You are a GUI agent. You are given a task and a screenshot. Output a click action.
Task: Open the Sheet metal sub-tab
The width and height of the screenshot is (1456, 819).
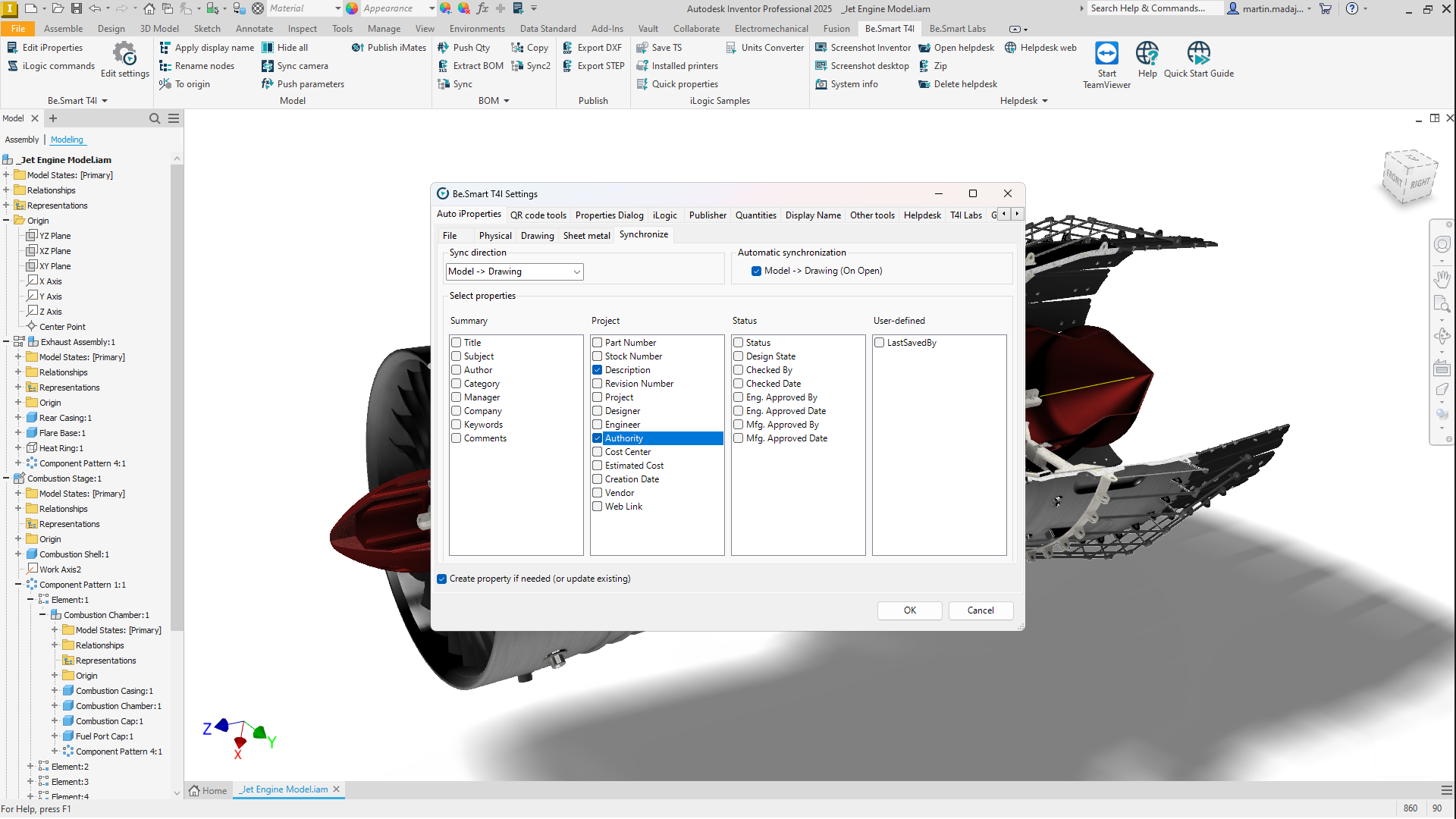click(586, 236)
